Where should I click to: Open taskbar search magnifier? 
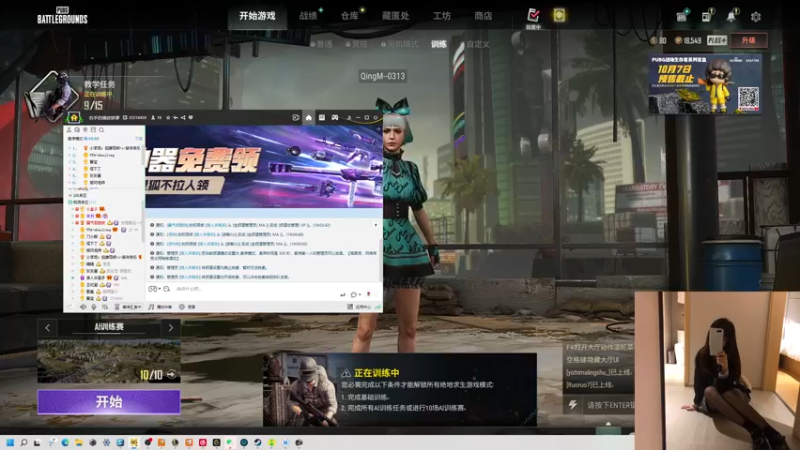click(x=23, y=442)
